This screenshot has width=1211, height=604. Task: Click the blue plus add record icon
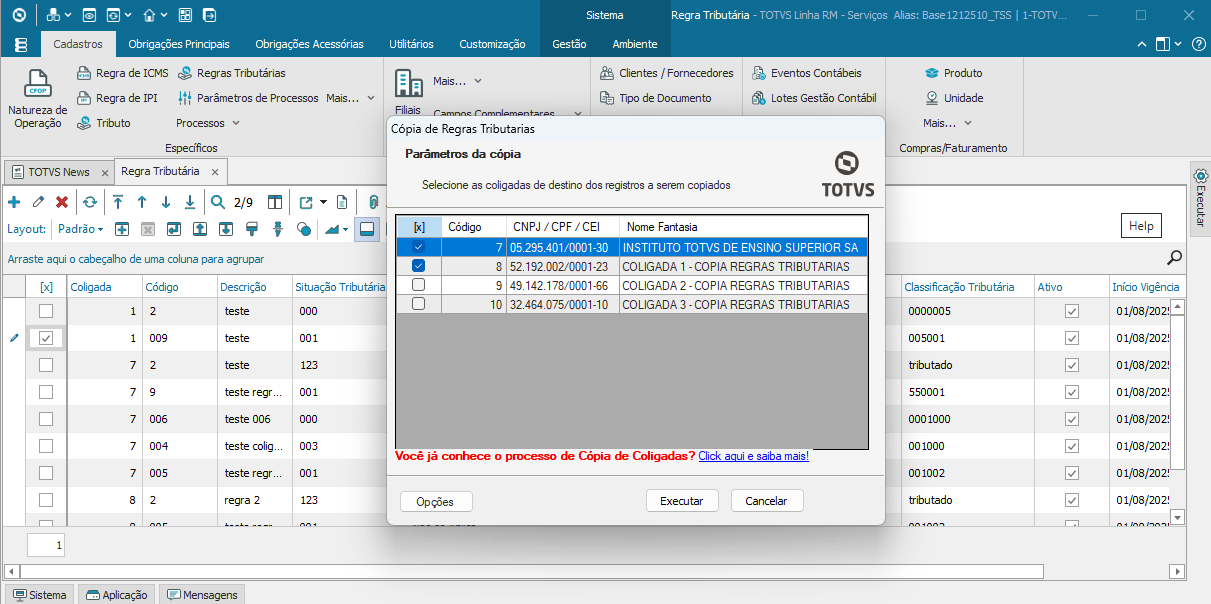(x=14, y=202)
